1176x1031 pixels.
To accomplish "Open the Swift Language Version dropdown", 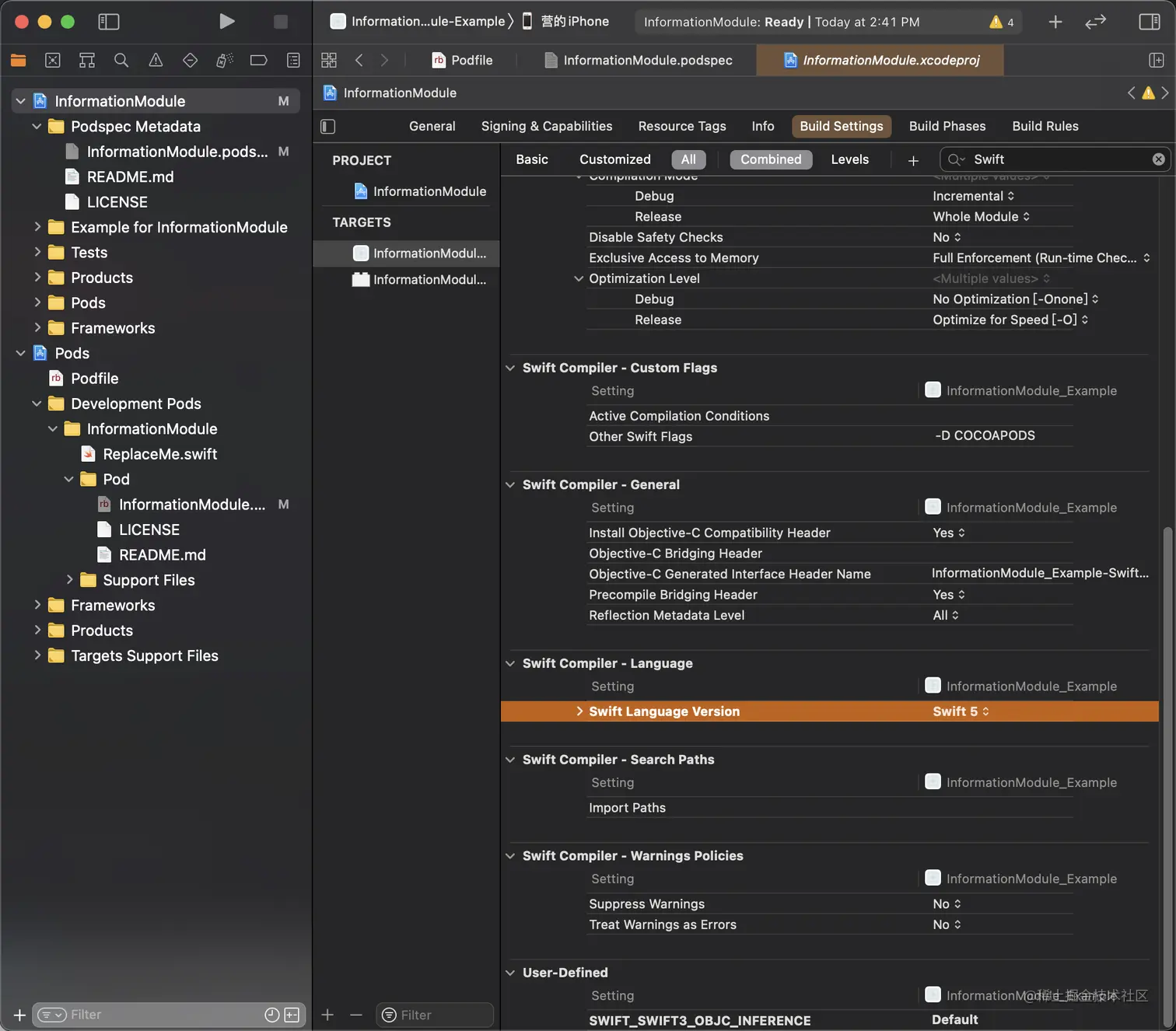I will pyautogui.click(x=961, y=711).
